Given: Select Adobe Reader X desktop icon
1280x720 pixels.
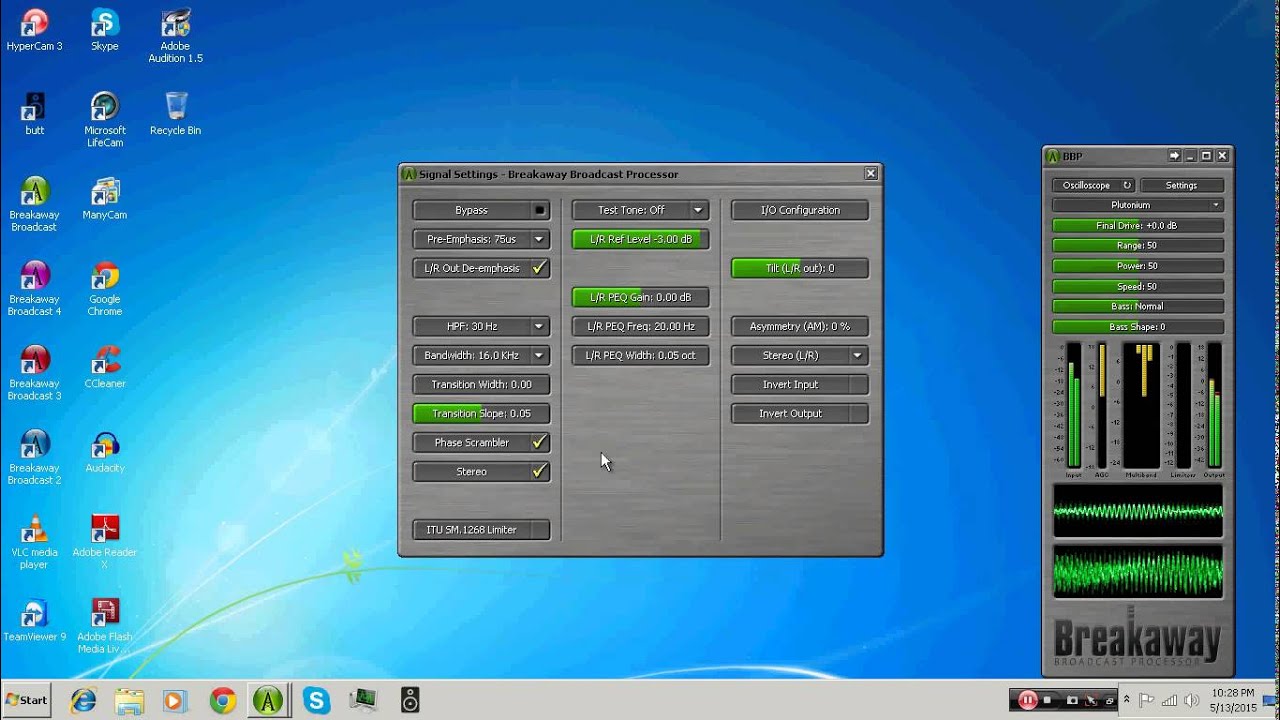Looking at the screenshot, I should tap(104, 541).
